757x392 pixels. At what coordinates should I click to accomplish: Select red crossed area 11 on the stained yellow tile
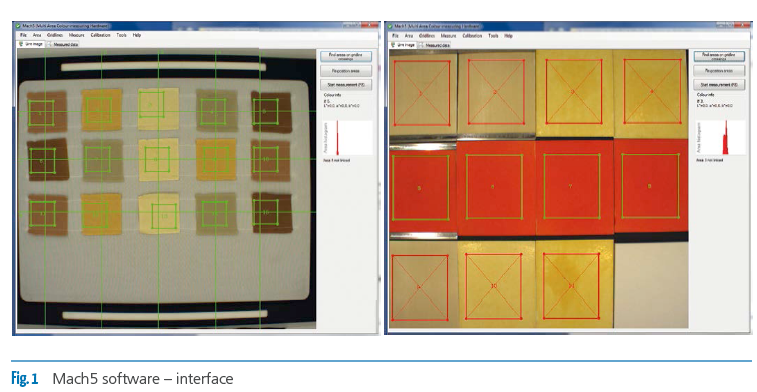(x=572, y=286)
